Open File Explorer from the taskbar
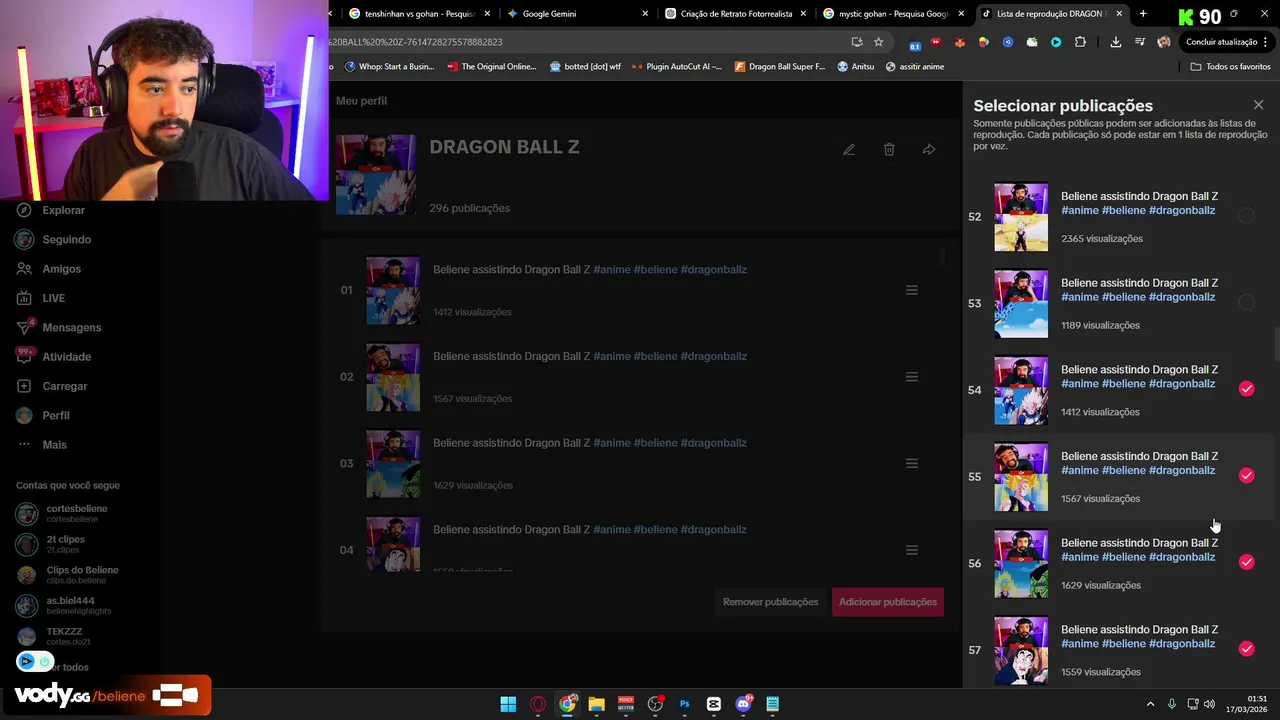1280x720 pixels. [x=596, y=704]
